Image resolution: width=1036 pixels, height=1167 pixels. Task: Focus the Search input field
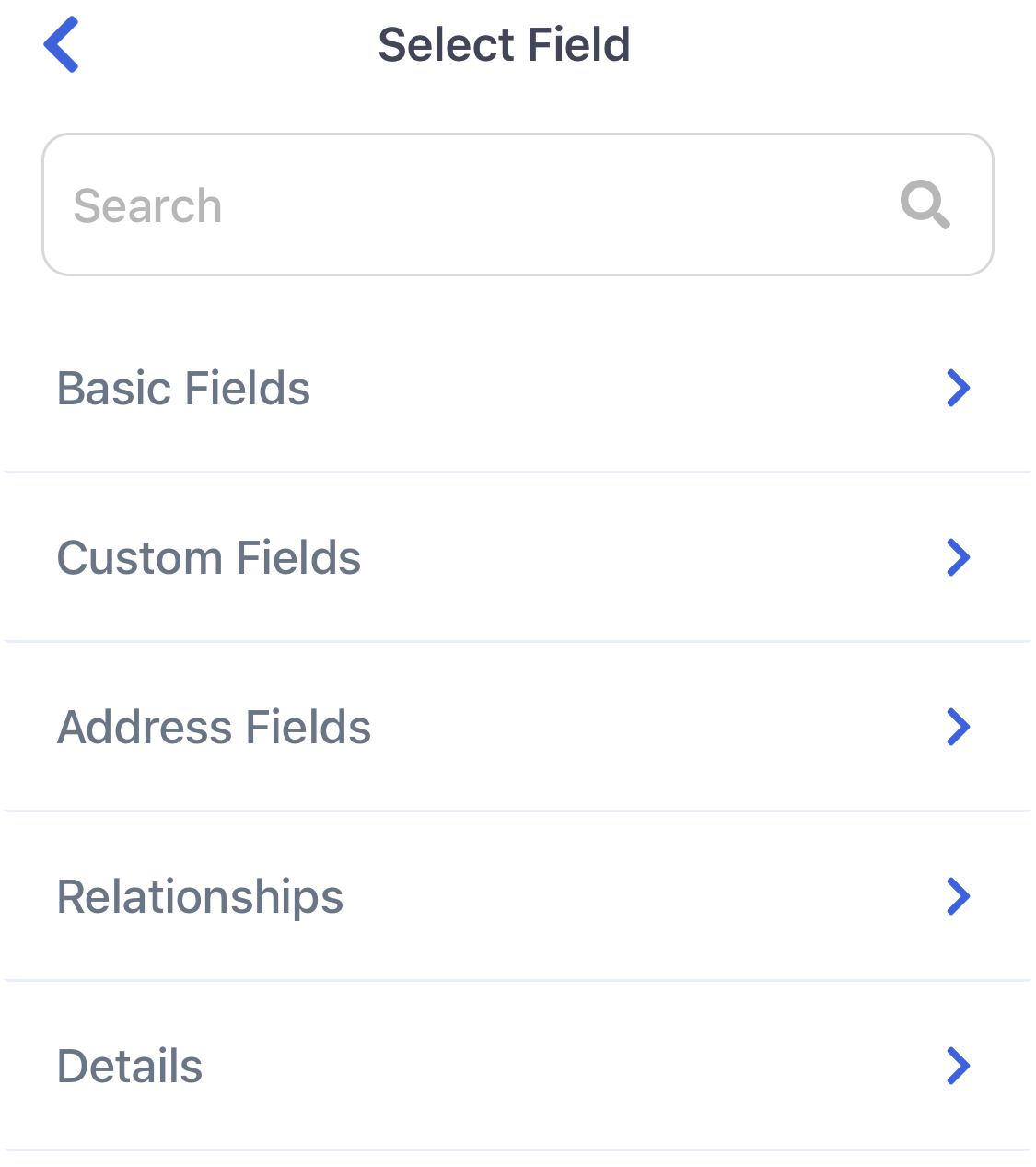[x=518, y=204]
